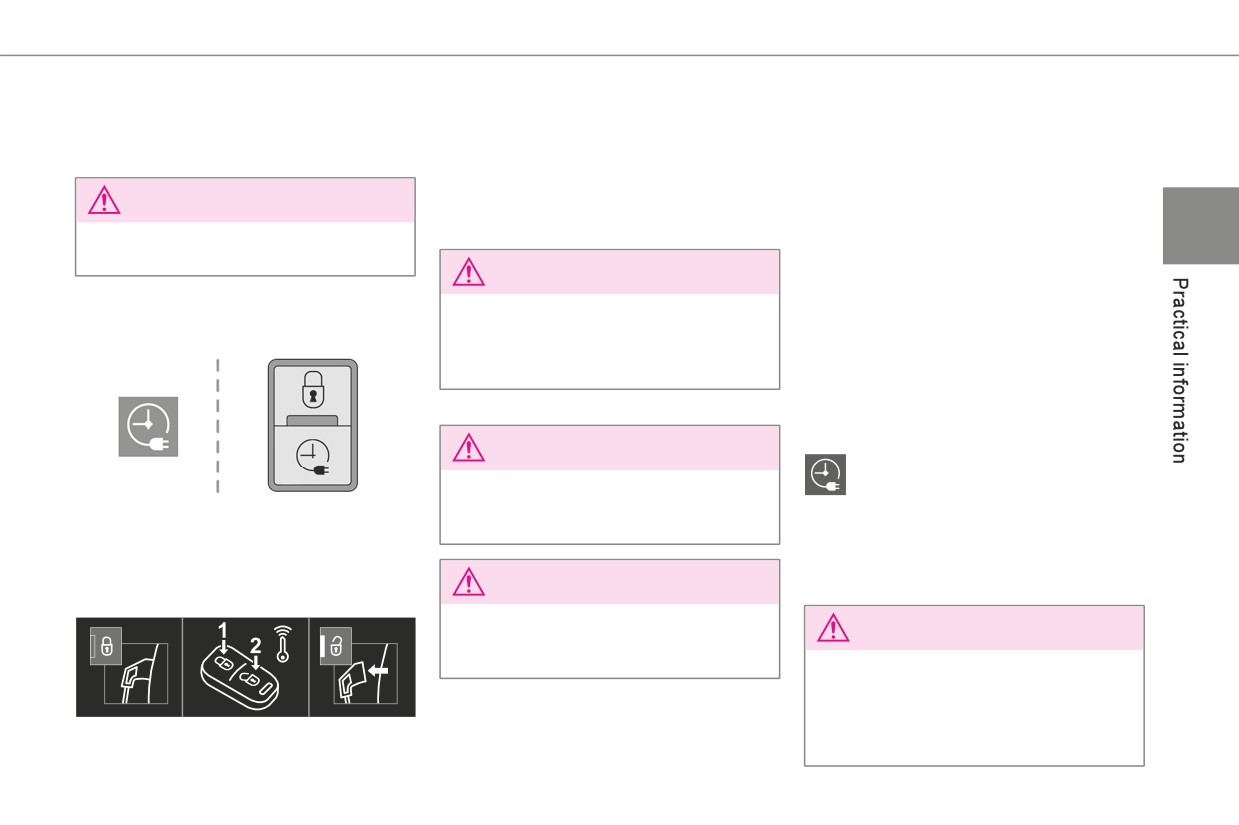Open the Practical information side tab
The height and width of the screenshot is (825, 1239).
point(1182,370)
